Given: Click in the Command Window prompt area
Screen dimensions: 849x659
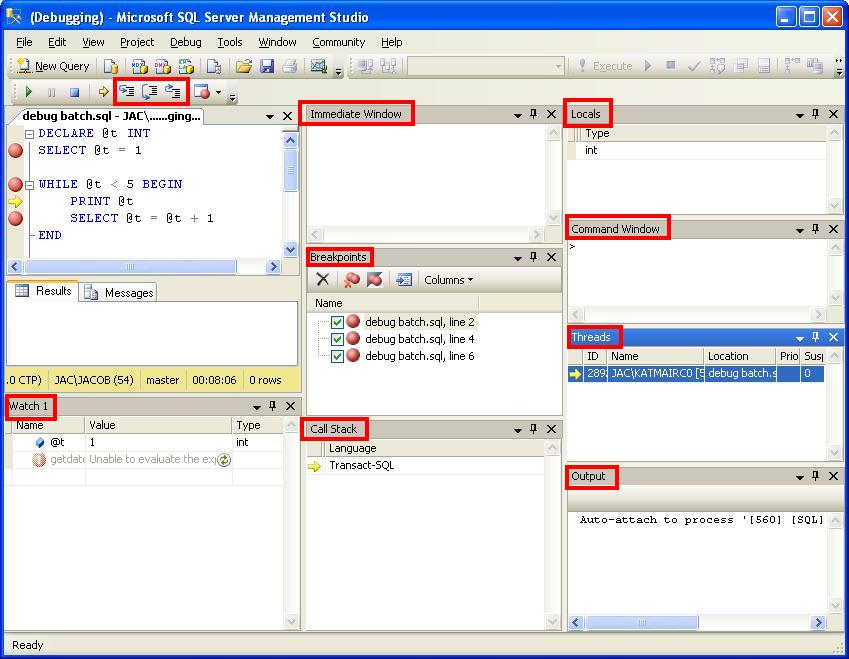Looking at the screenshot, I should pyautogui.click(x=697, y=271).
